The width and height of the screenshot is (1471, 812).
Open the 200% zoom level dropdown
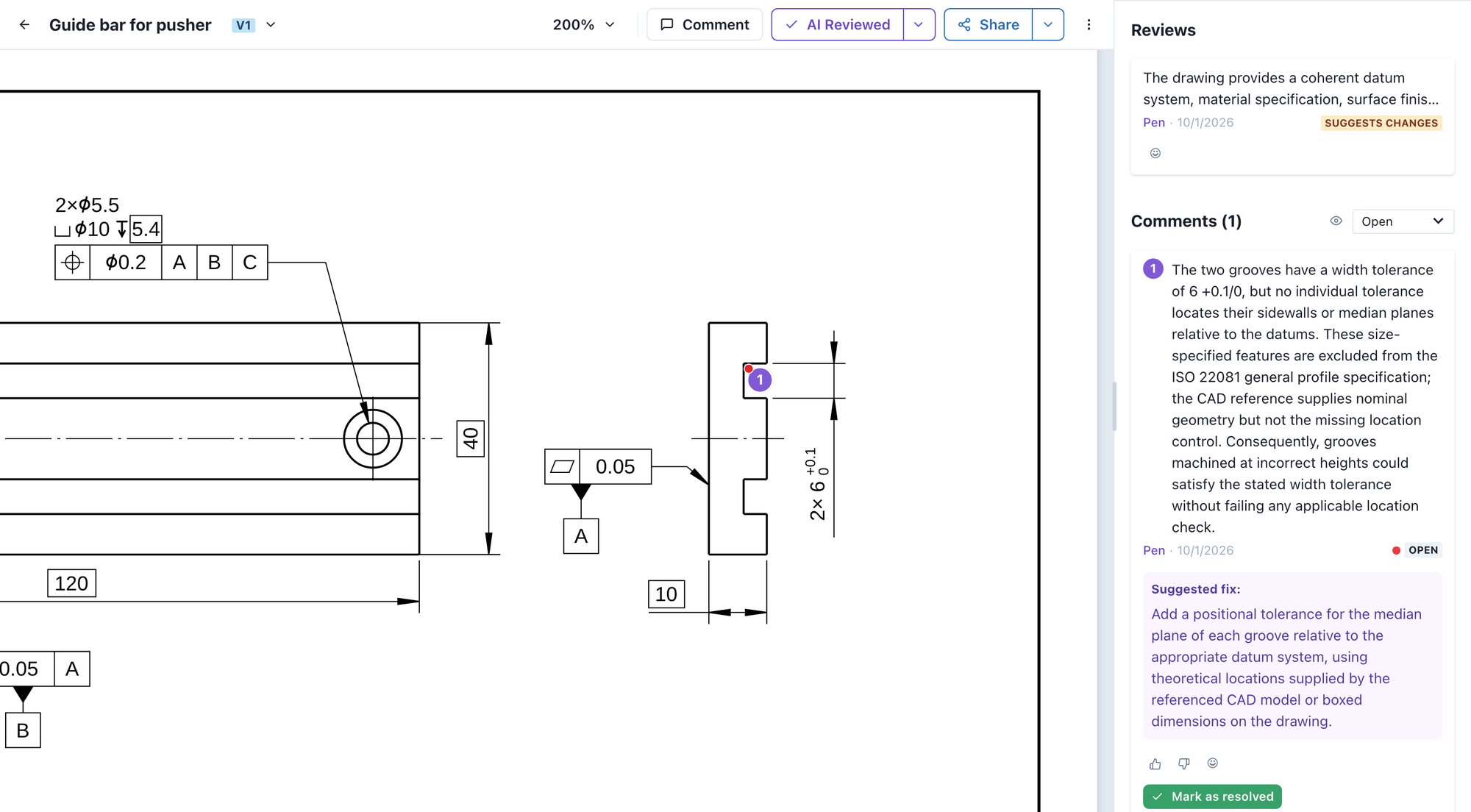point(583,25)
